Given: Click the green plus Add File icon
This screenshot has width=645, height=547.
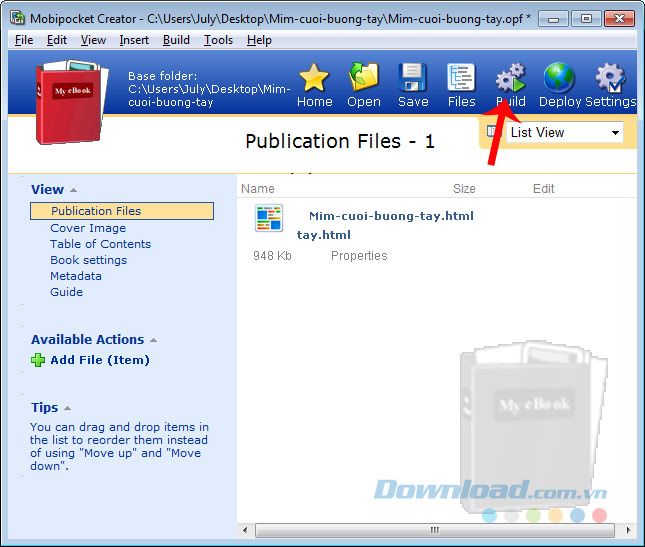Looking at the screenshot, I should click(38, 360).
